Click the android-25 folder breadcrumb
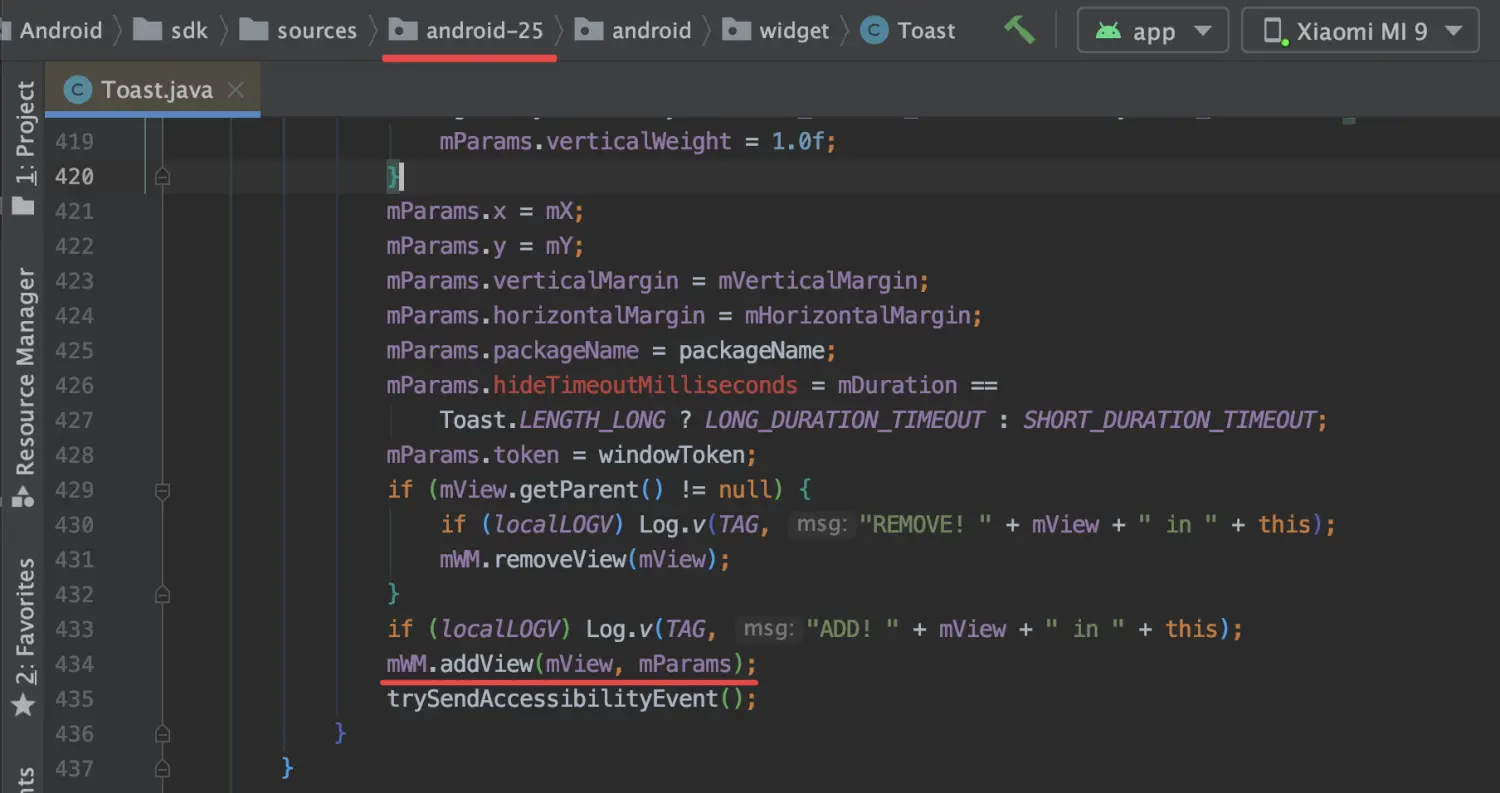 [466, 30]
